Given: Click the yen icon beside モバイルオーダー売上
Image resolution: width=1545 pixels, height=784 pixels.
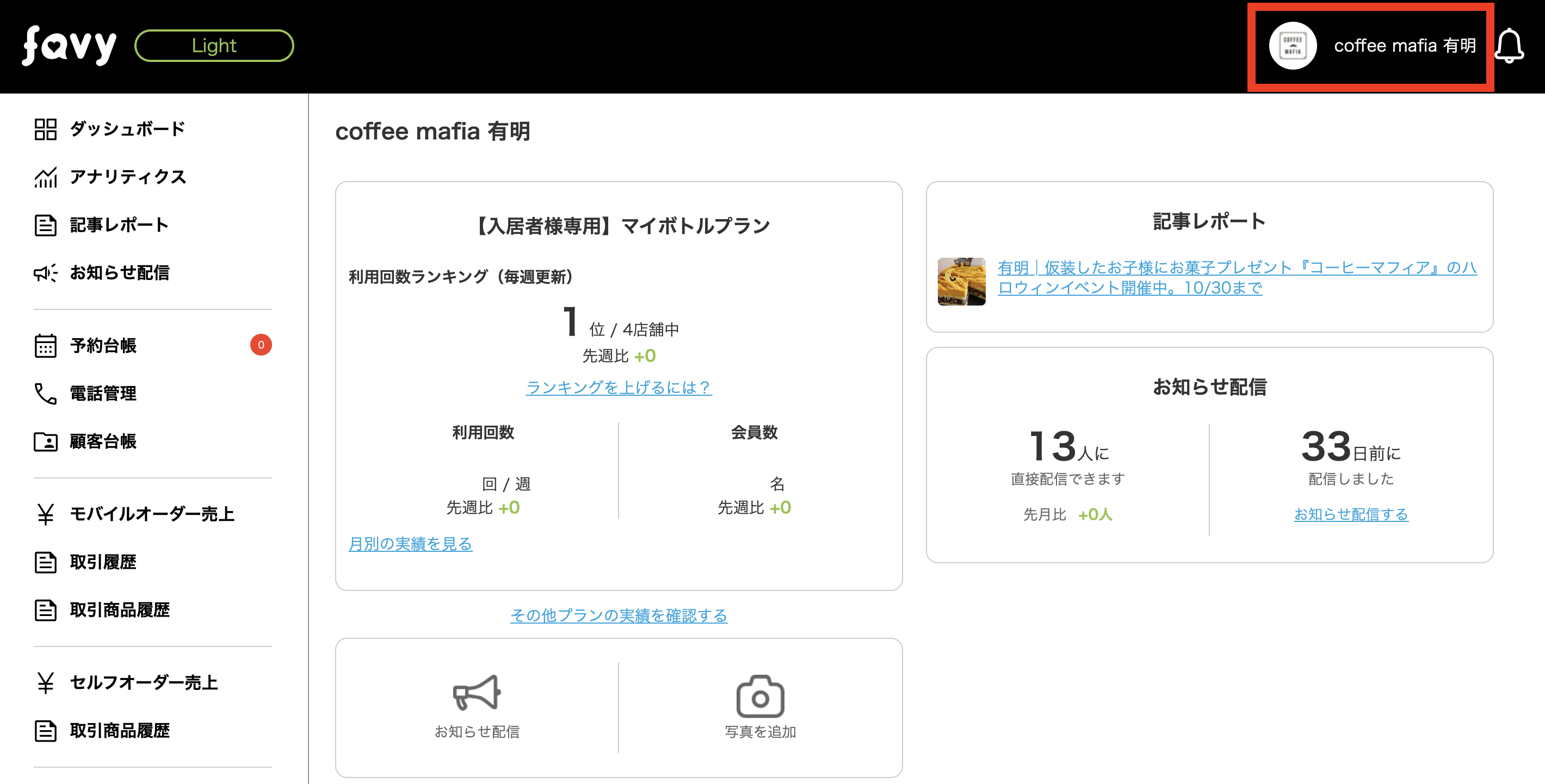Looking at the screenshot, I should [46, 514].
